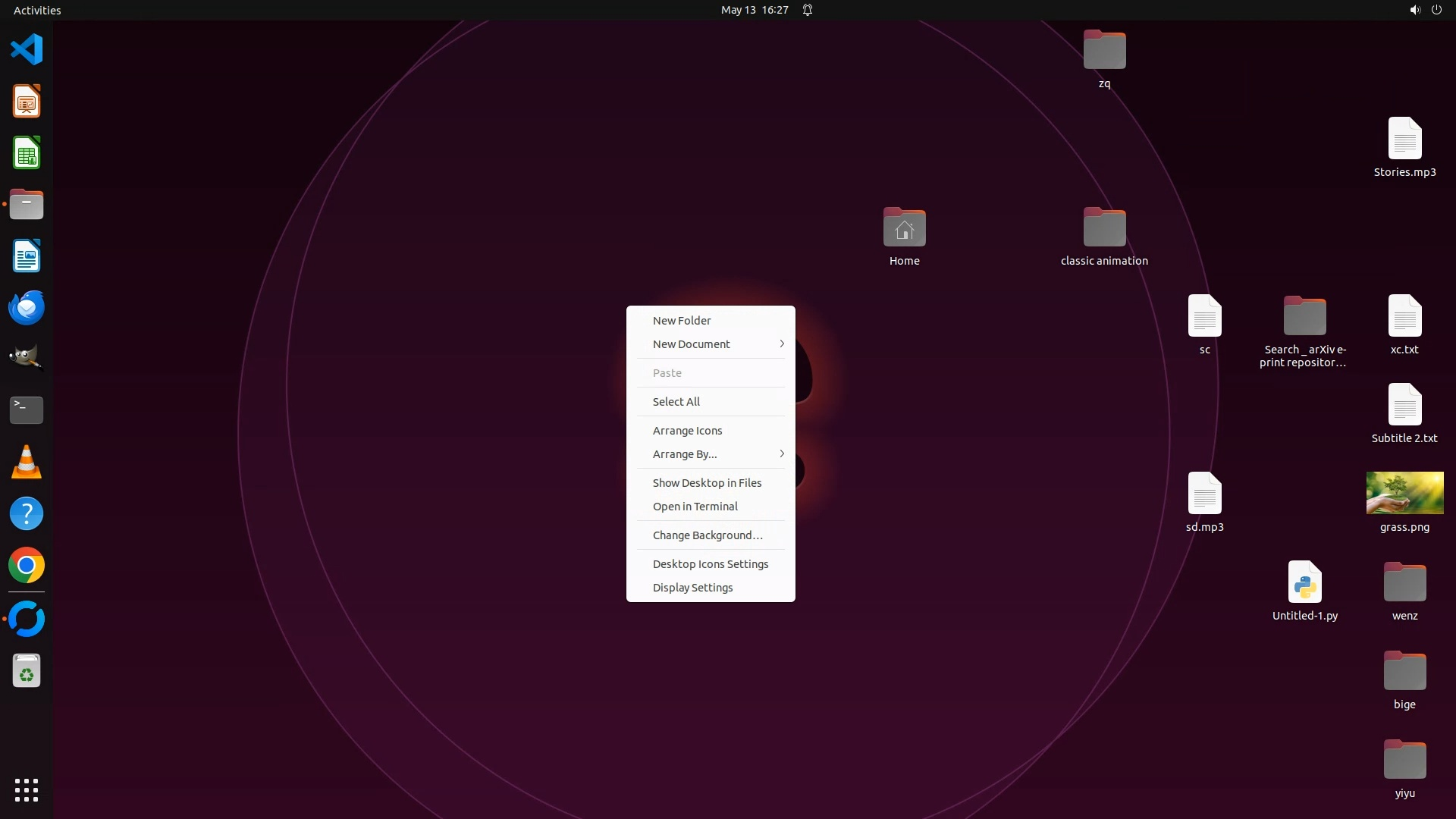The image size is (1456, 819).
Task: Open VLC media player
Action: coord(27,463)
